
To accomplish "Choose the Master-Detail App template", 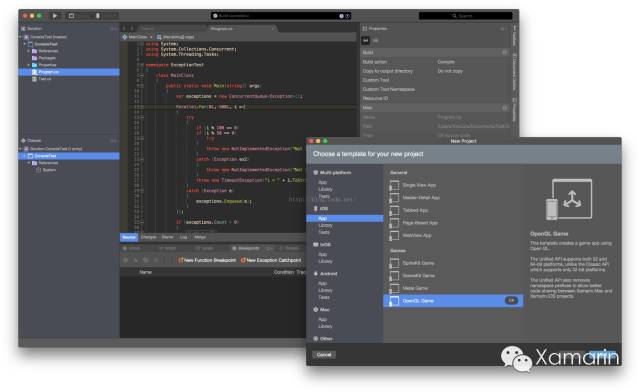I will (x=415, y=198).
